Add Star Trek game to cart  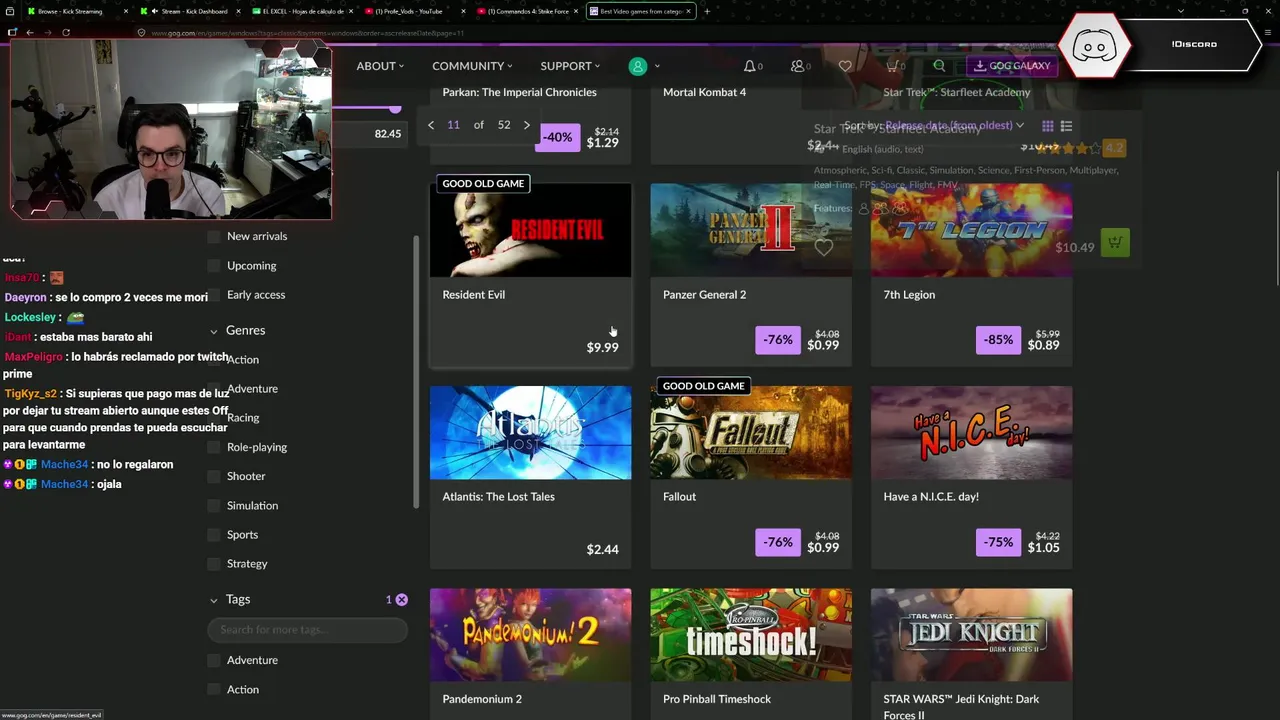point(1115,243)
